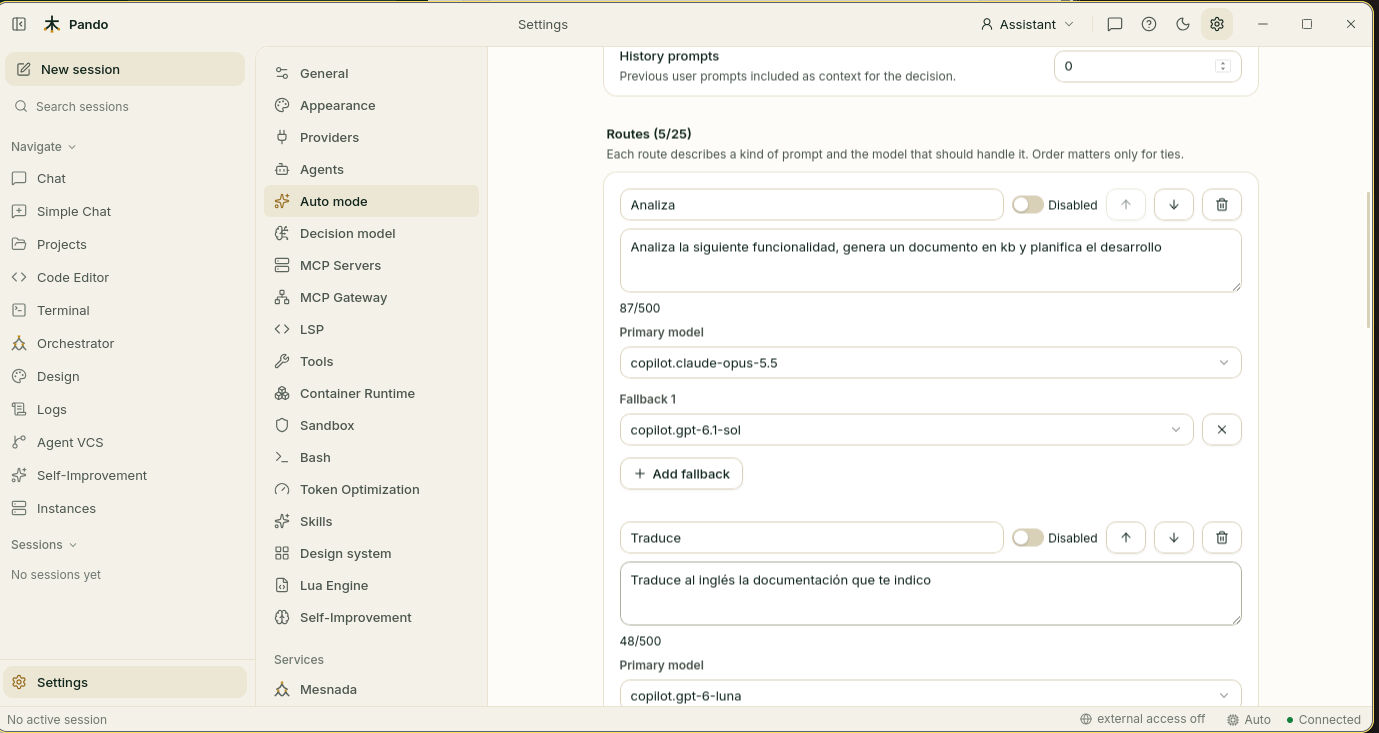Viewport: 1379px width, 733px height.
Task: Open the chat bubble icon in title bar
Action: point(1115,24)
